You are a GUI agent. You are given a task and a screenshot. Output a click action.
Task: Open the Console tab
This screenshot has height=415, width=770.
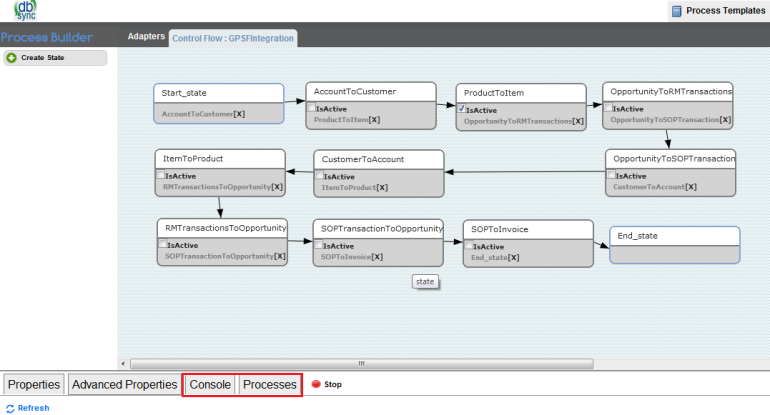pyautogui.click(x=210, y=384)
